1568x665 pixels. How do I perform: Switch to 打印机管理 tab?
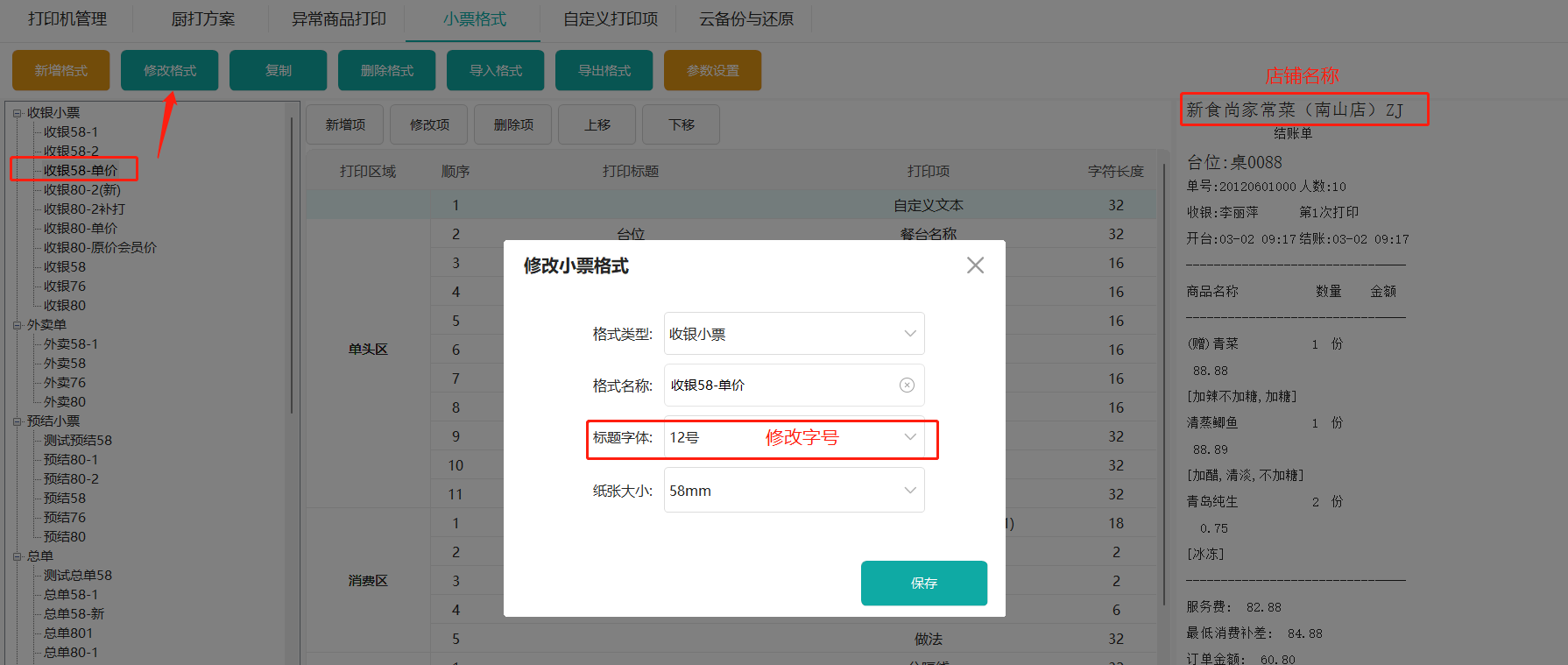[x=67, y=19]
